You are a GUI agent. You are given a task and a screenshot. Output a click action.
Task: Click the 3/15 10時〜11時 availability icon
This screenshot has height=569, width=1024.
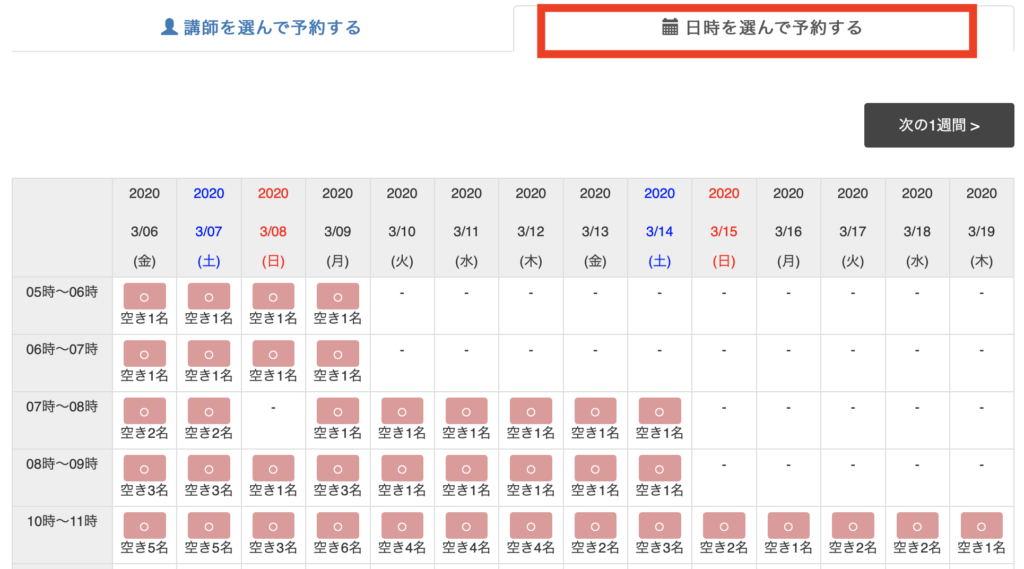[x=724, y=526]
